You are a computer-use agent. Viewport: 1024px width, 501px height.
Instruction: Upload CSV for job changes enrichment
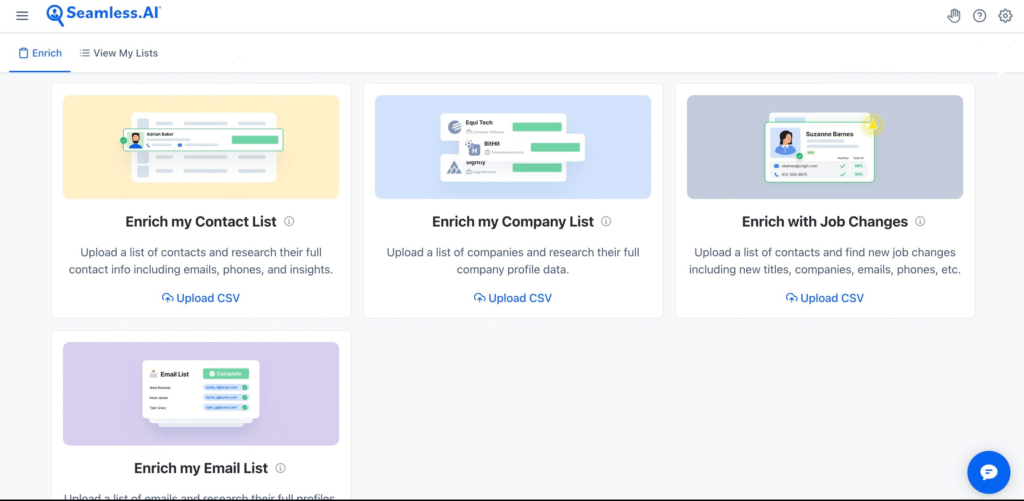point(825,298)
